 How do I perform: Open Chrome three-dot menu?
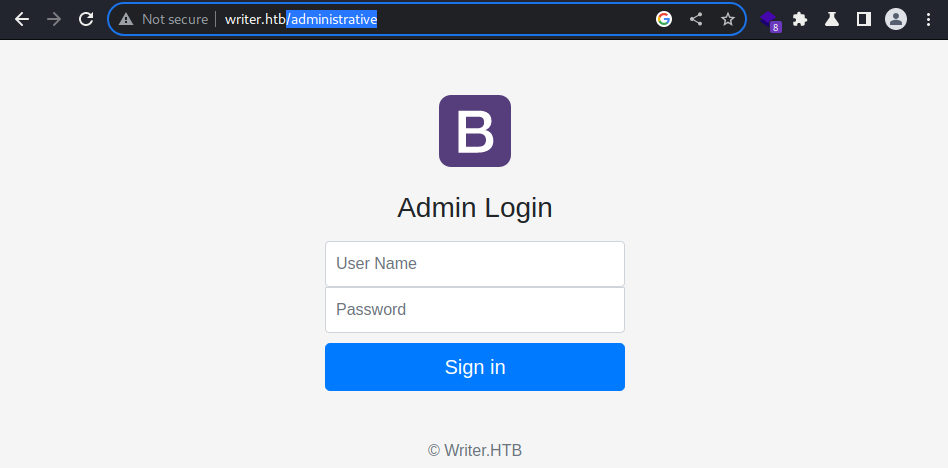(x=929, y=19)
